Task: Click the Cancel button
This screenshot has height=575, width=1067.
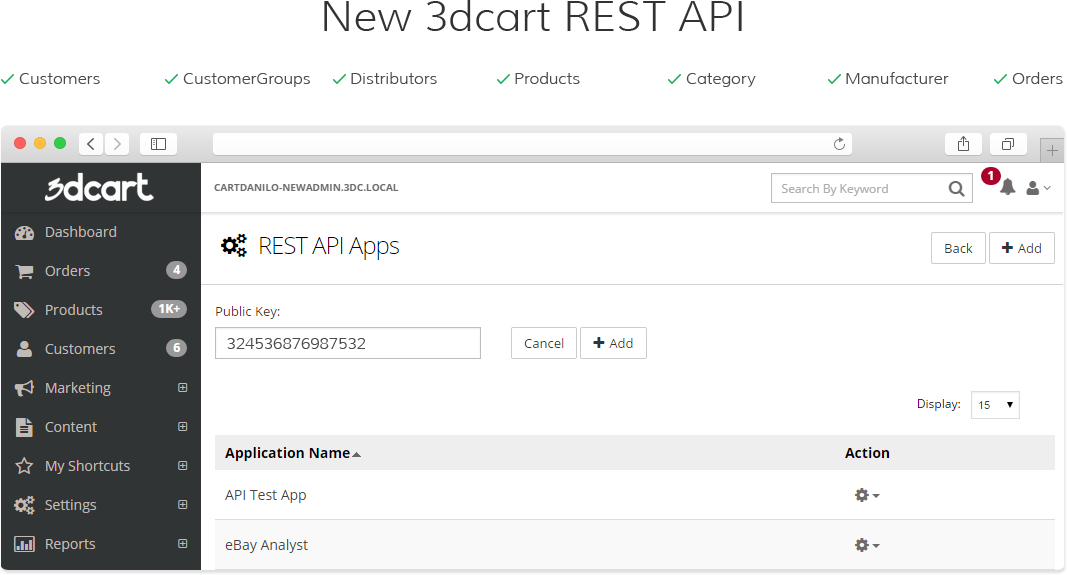Action: pos(544,343)
